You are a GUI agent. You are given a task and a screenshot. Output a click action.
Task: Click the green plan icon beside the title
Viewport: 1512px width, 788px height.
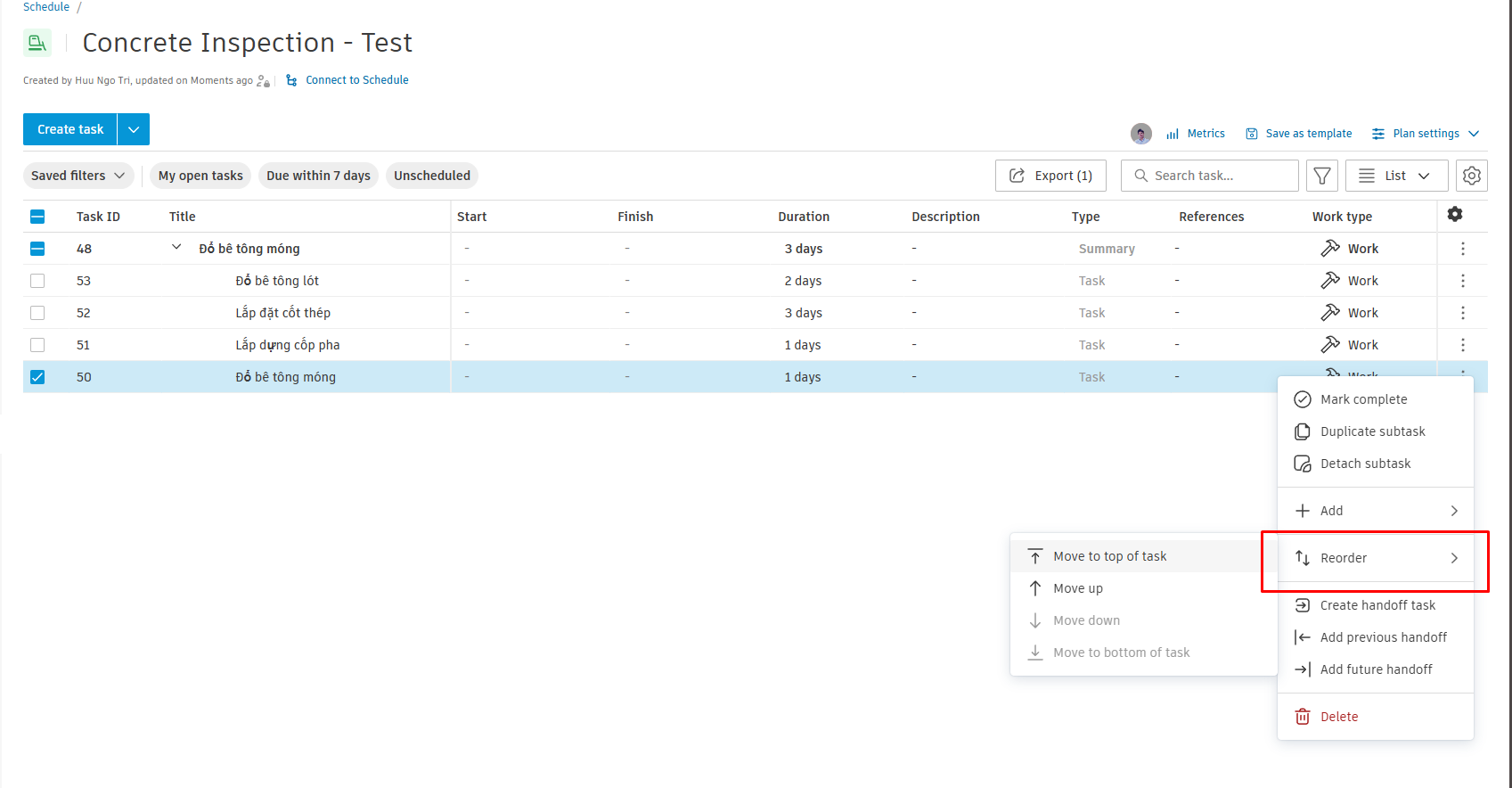[37, 43]
